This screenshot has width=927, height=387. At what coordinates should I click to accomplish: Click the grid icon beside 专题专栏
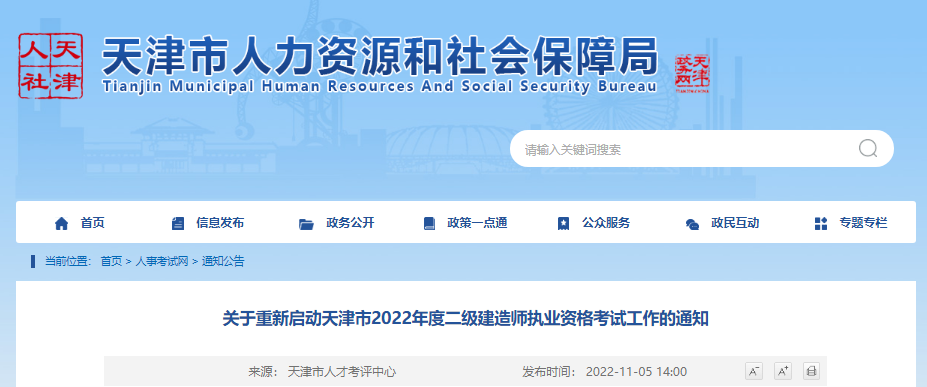click(x=821, y=223)
